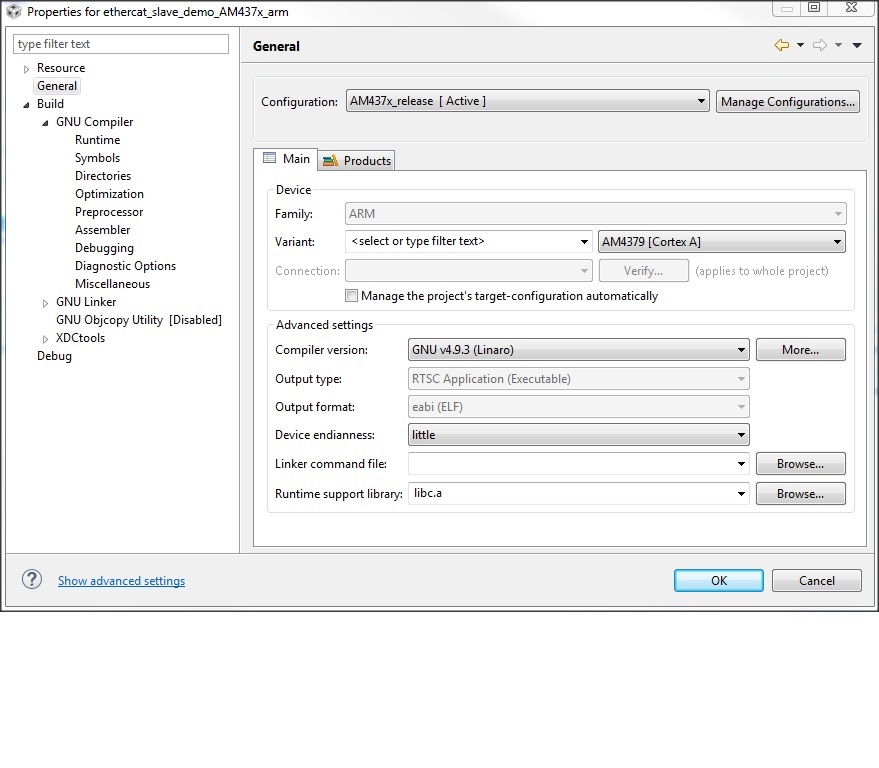Select Optimization tree item
This screenshot has height=768, width=879.
[109, 193]
